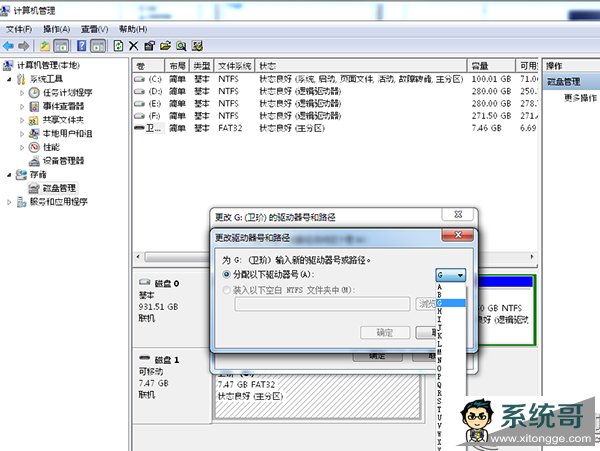Sort by 状态 column header
Image resolution: width=600 pixels, height=451 pixels.
[361, 66]
